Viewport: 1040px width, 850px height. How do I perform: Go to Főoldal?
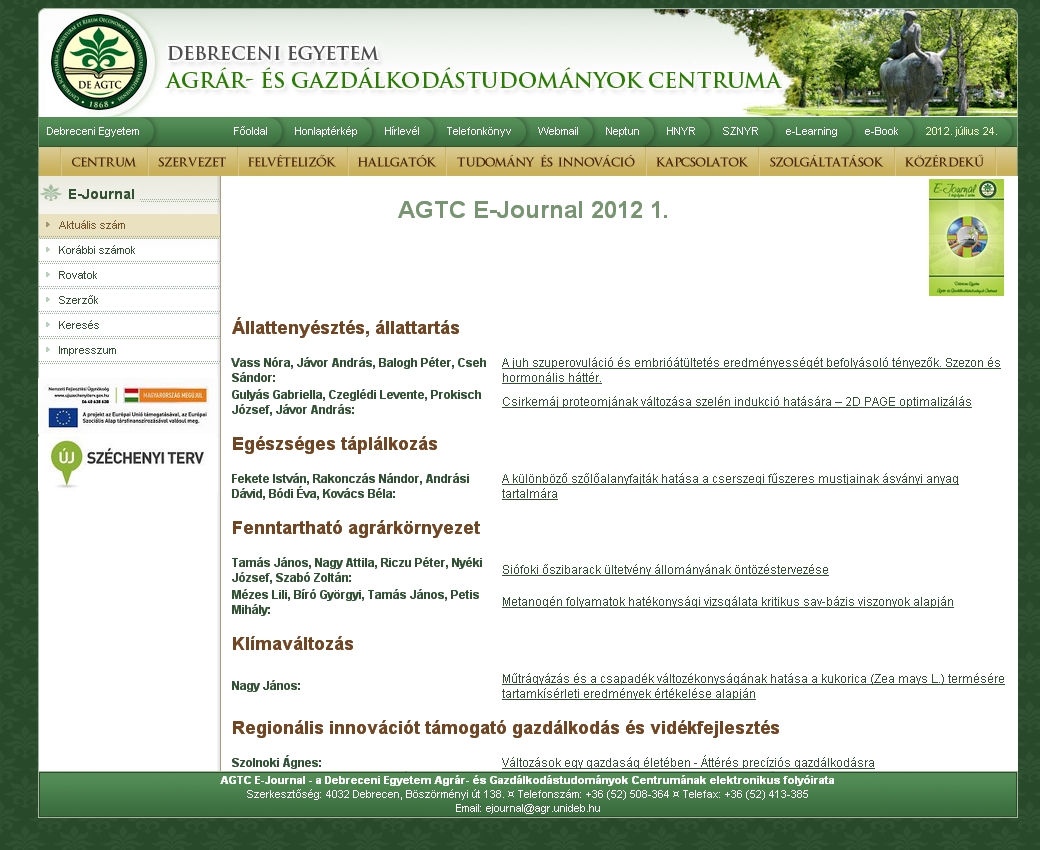250,131
